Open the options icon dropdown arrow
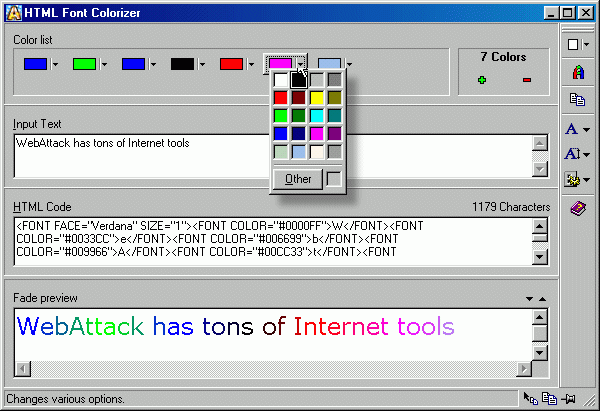Viewport: 600px width, 411px height. click(x=586, y=179)
